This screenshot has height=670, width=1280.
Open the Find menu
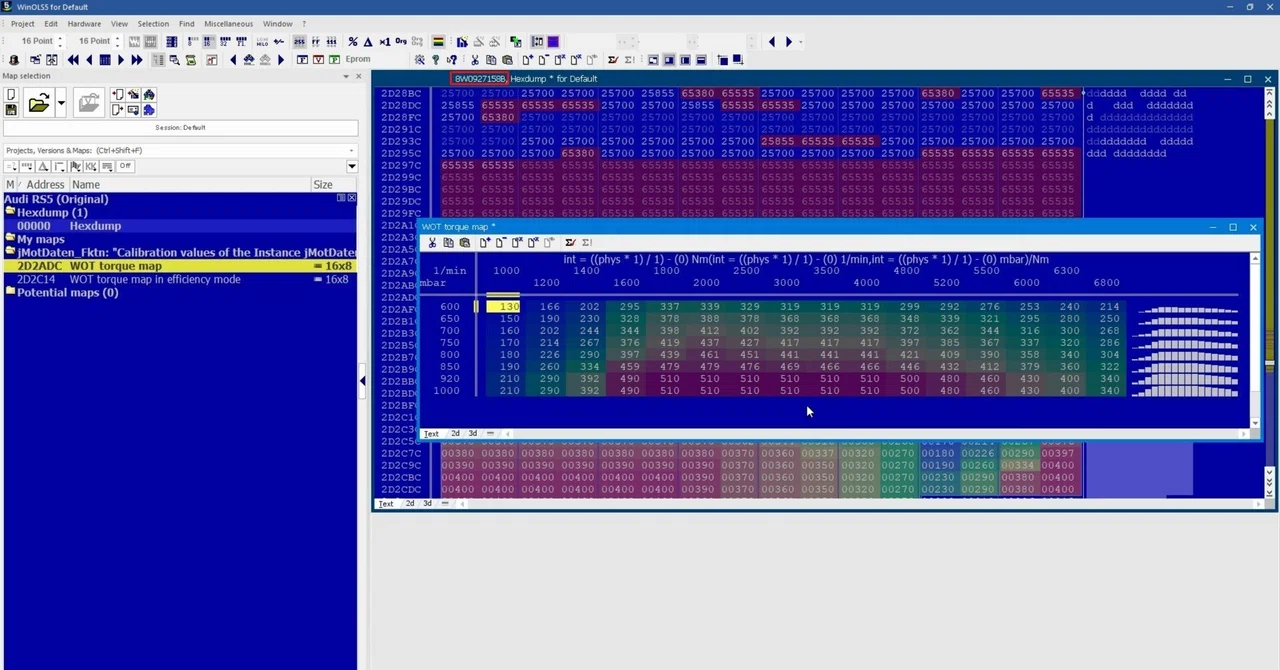[x=187, y=24]
